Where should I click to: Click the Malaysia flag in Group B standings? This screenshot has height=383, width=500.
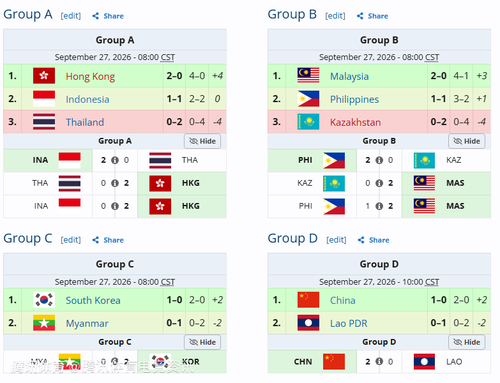click(x=308, y=75)
